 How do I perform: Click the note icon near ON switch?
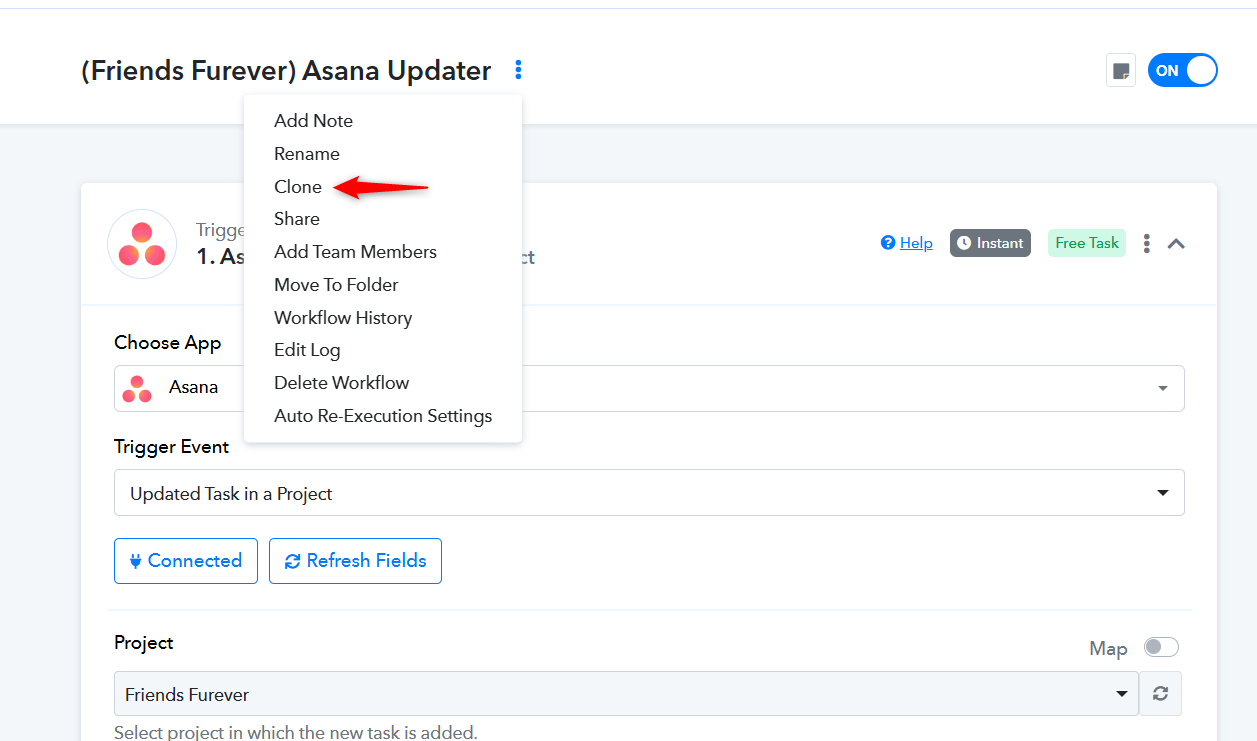point(1121,71)
